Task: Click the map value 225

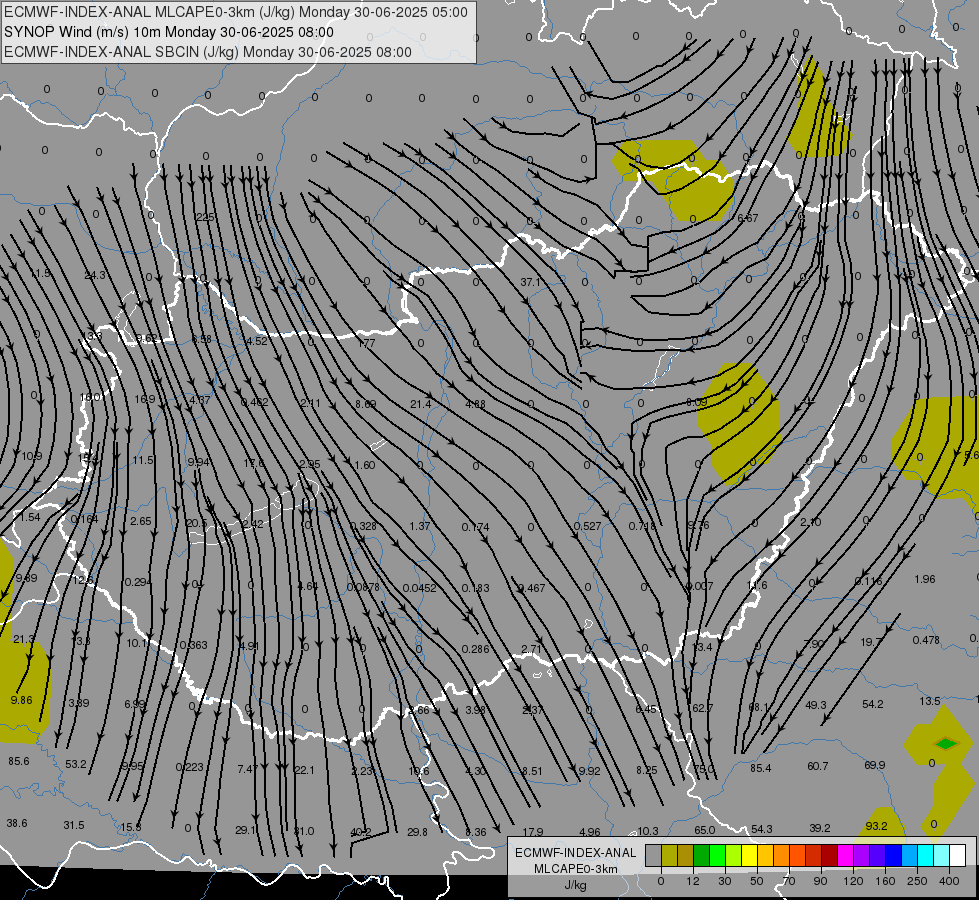Action: [205, 217]
